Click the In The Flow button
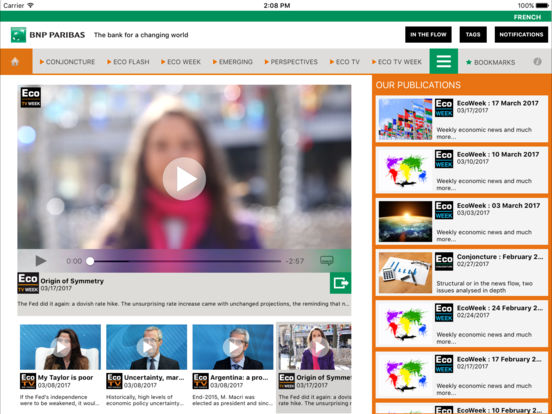This screenshot has height=414, width=552. (x=428, y=34)
